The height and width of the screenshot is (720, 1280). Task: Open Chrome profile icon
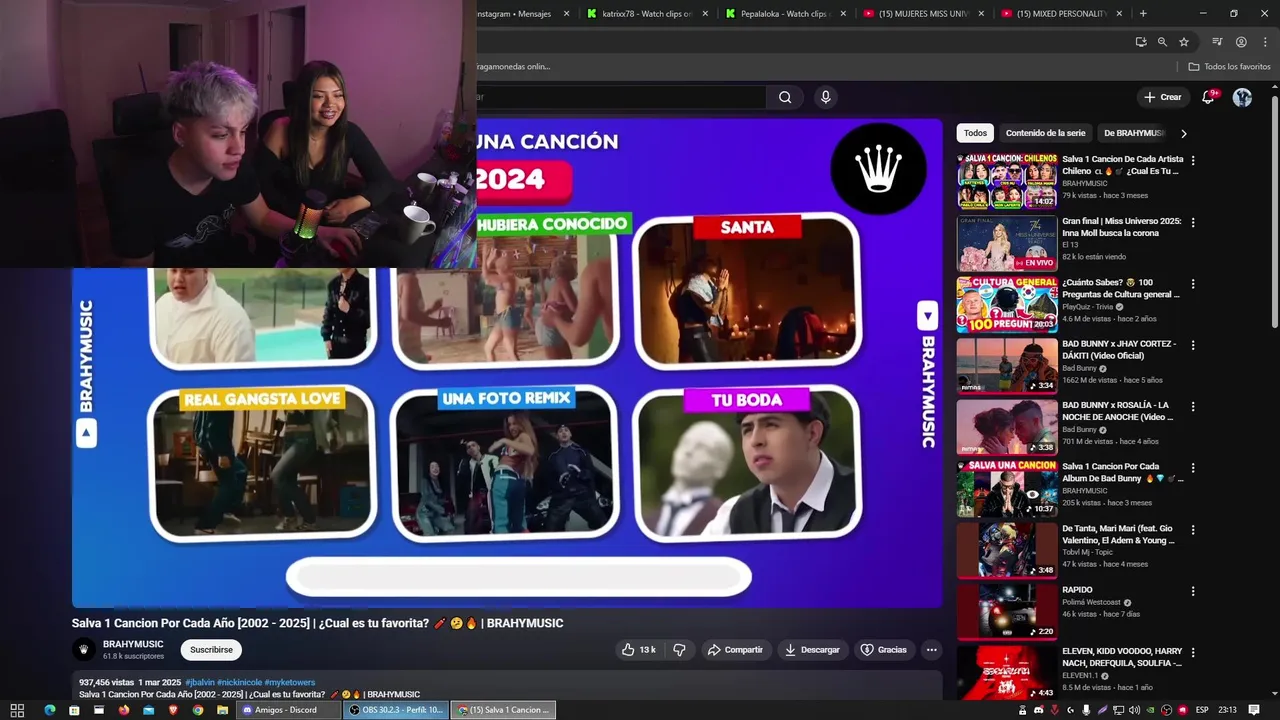point(1241,42)
